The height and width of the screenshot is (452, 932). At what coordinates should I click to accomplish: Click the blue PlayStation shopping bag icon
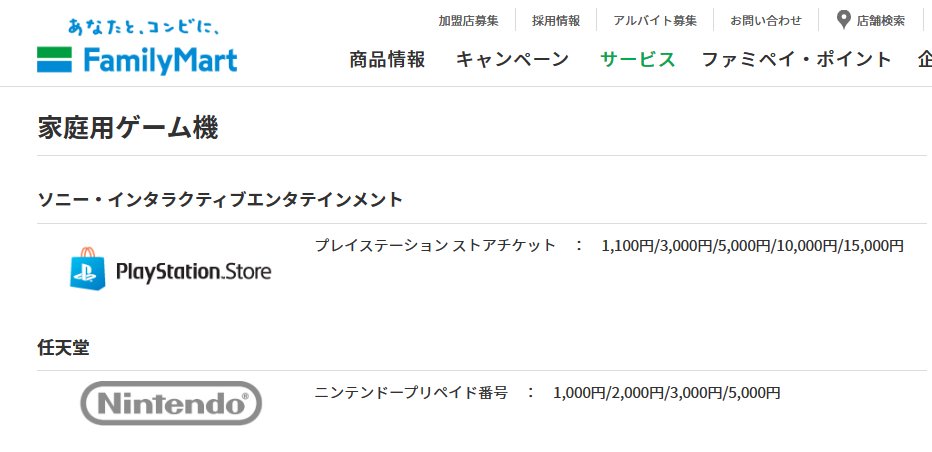coord(88,269)
